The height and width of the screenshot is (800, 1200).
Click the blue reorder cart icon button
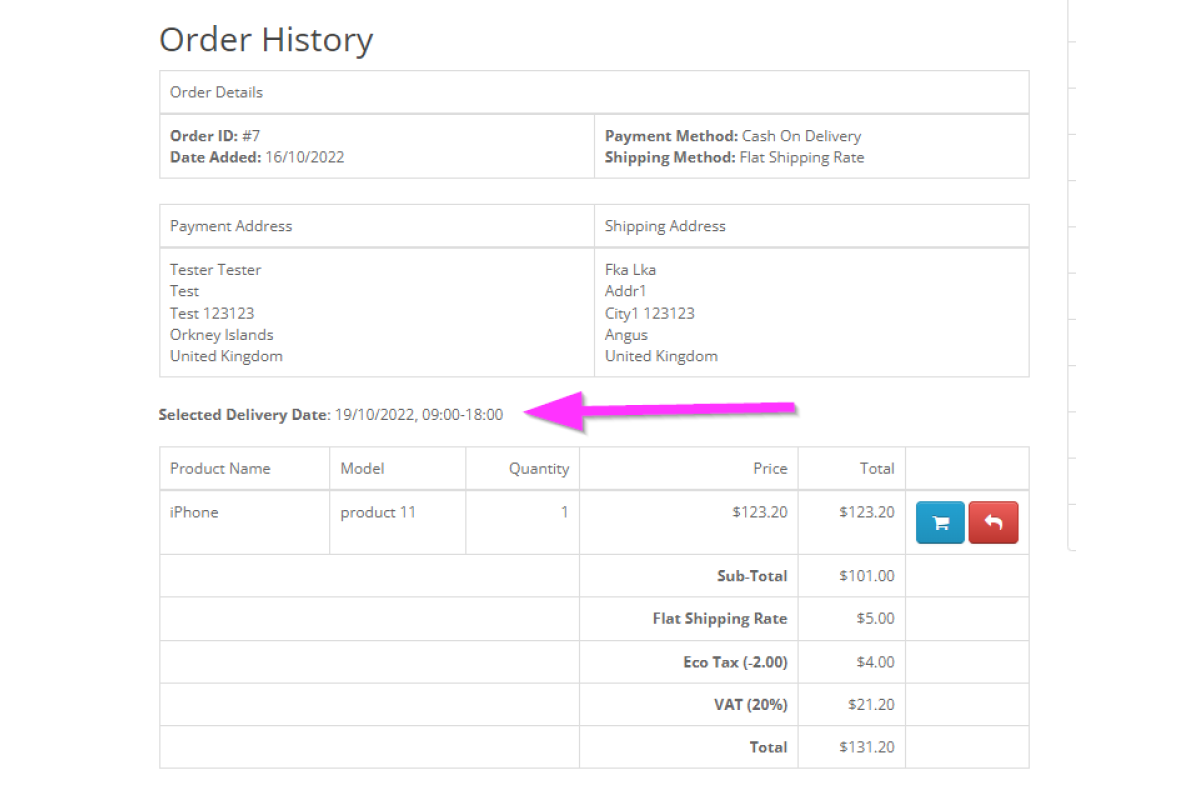940,522
